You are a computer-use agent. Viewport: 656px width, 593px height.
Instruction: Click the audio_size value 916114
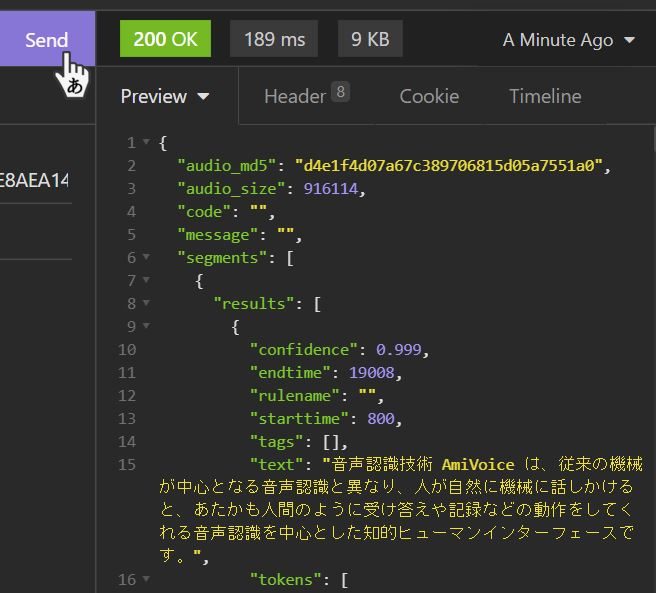(x=331, y=189)
